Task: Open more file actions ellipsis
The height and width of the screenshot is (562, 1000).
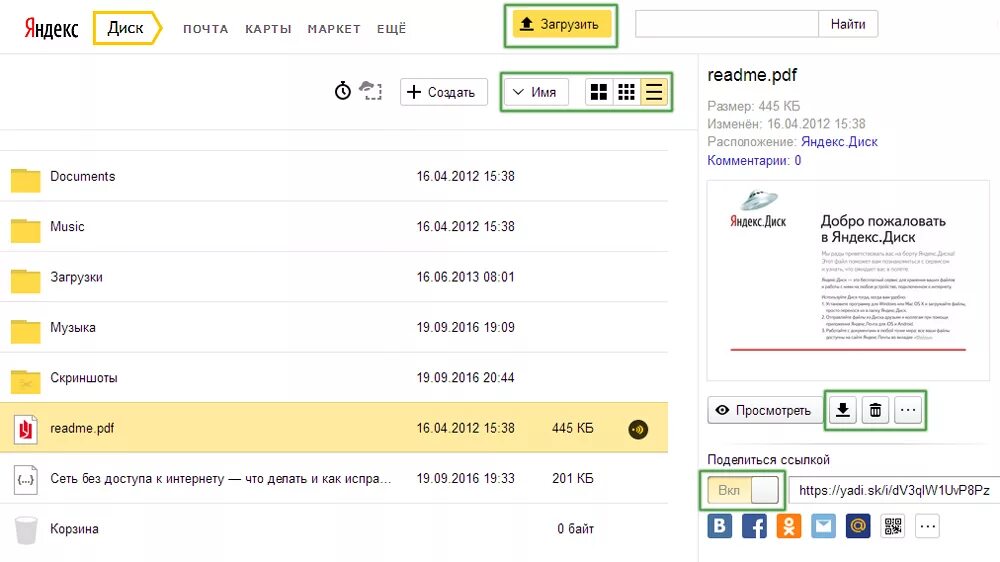Action: pos(908,410)
